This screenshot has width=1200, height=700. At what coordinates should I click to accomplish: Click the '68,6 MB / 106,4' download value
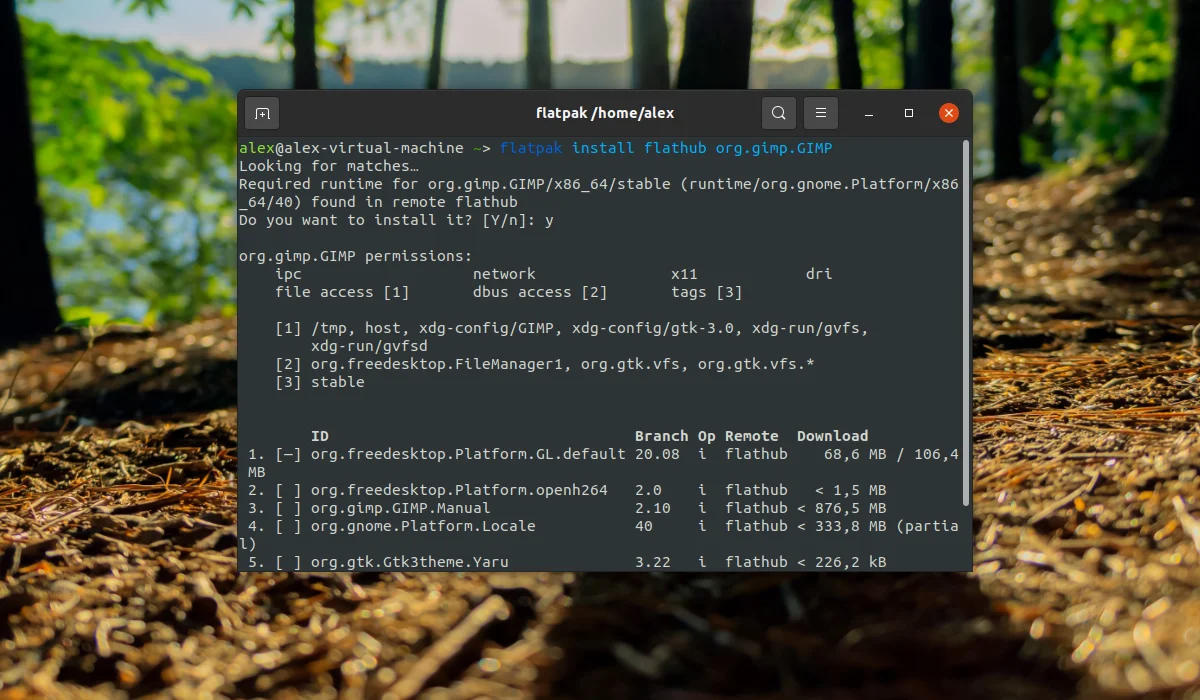click(891, 454)
